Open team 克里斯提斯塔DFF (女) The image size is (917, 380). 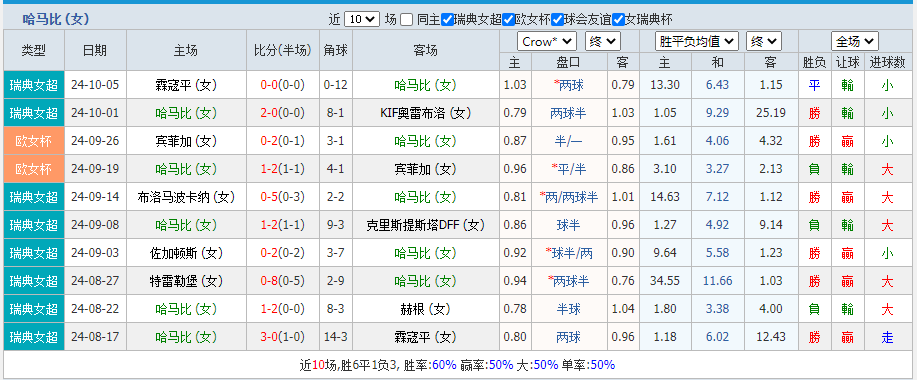[x=426, y=225]
